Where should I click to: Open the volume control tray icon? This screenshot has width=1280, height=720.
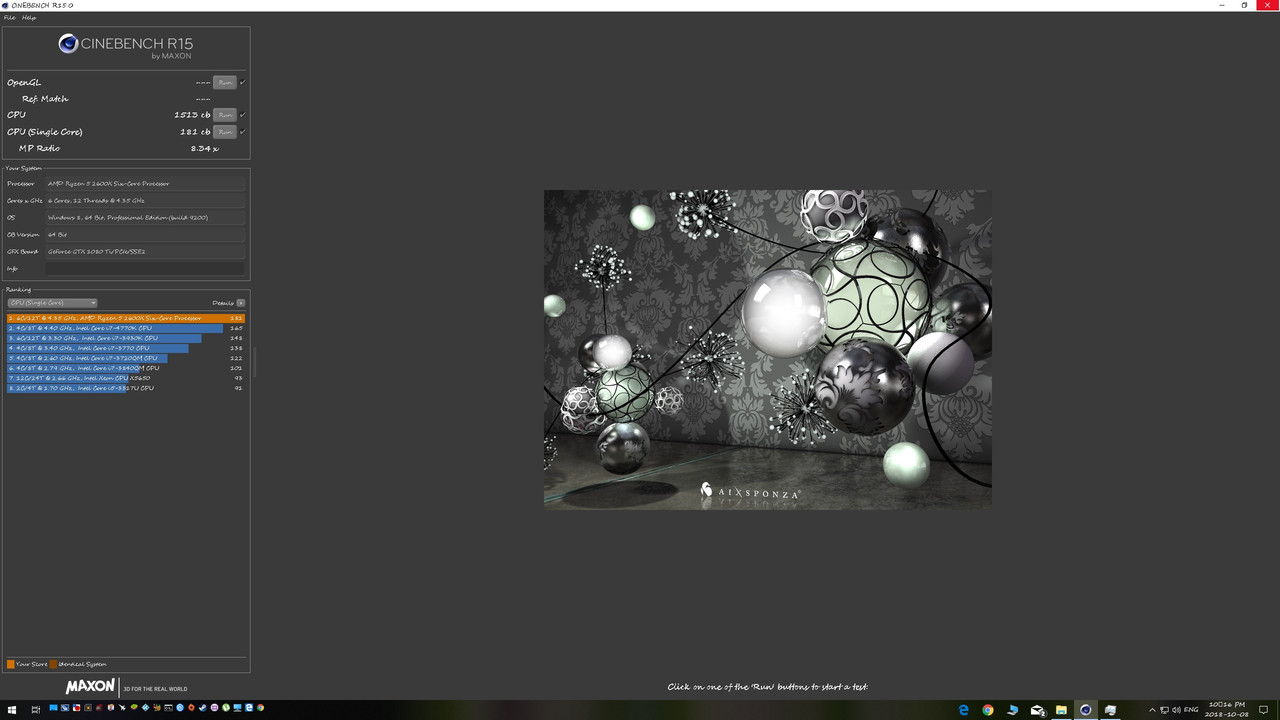coord(1176,710)
